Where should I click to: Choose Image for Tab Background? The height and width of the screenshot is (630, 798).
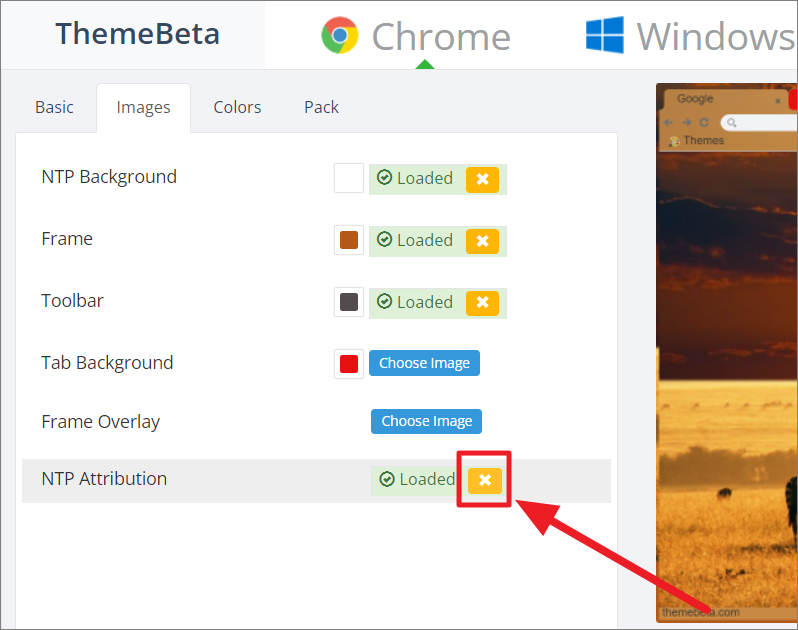click(x=424, y=363)
